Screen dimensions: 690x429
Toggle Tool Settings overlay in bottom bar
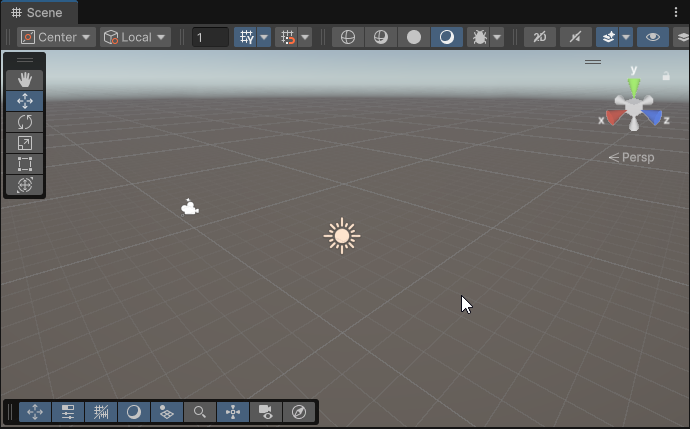pos(68,412)
